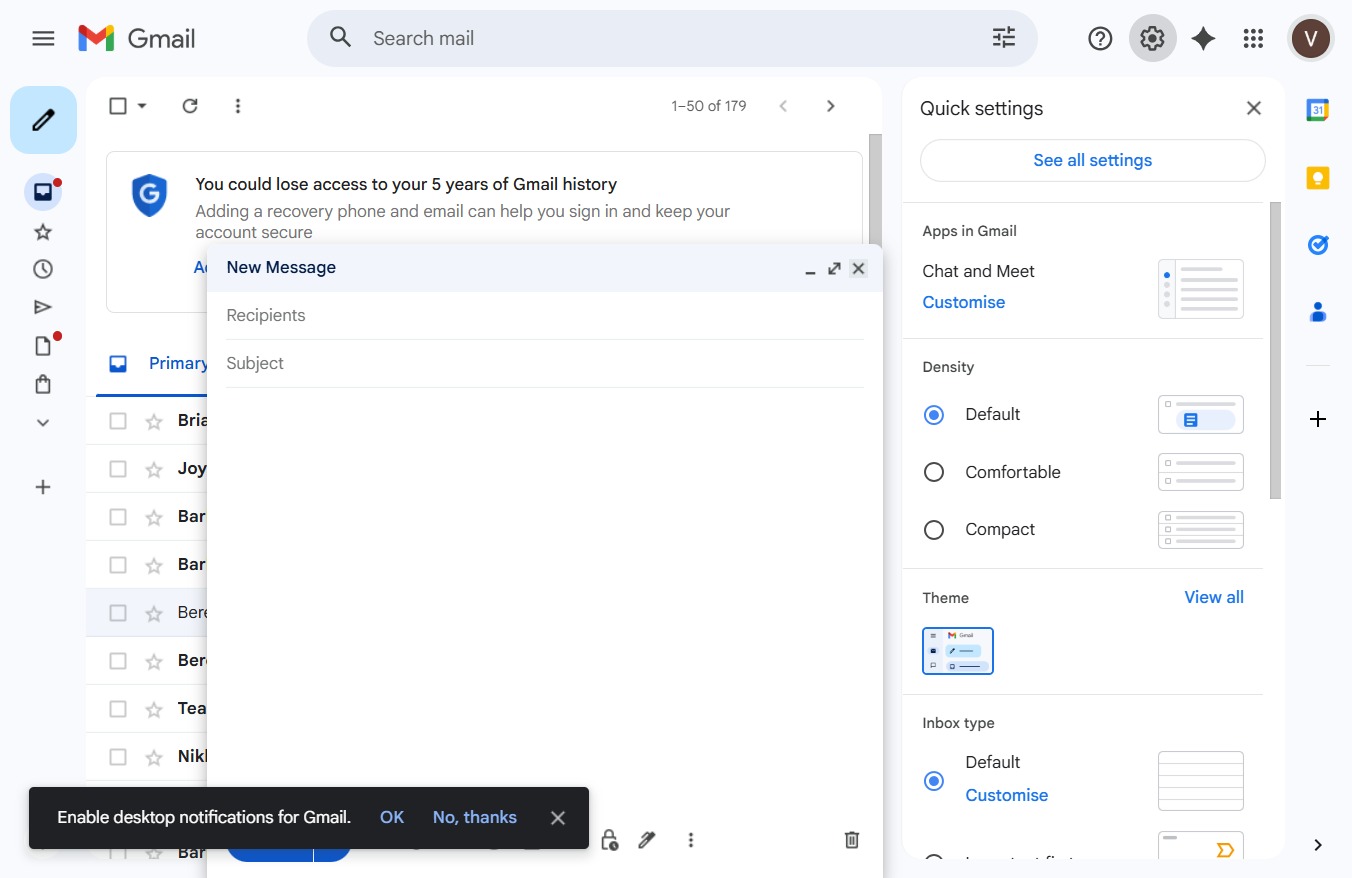Tick the checkbox for the Bria email
Image resolution: width=1352 pixels, height=878 pixels.
coord(118,421)
